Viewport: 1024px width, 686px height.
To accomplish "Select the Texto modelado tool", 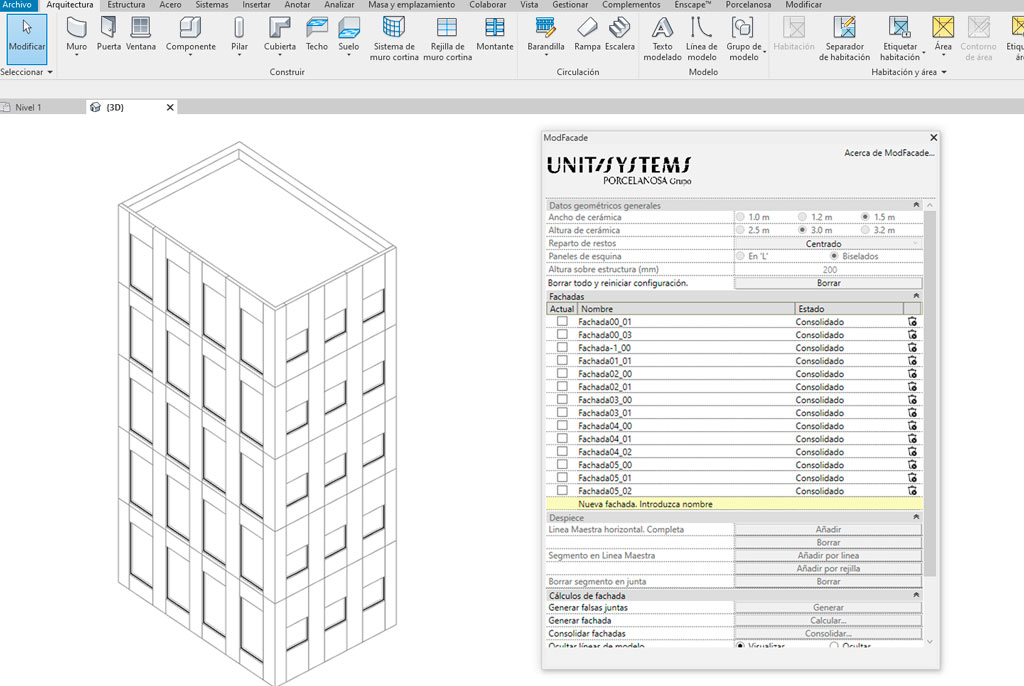I will 662,39.
